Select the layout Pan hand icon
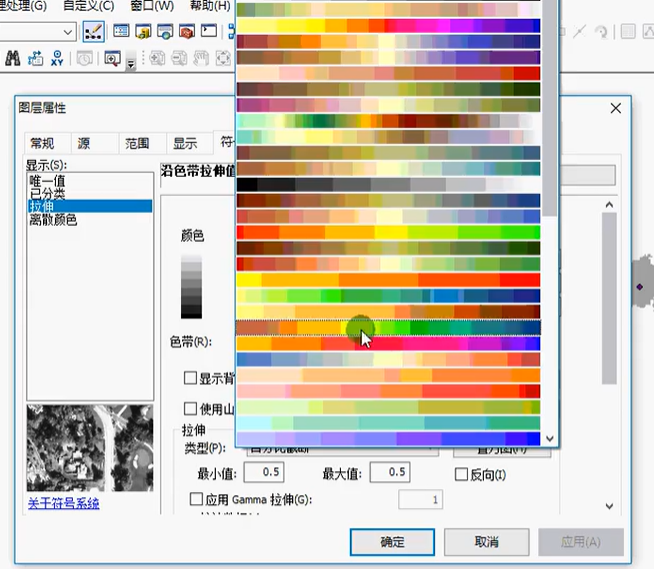This screenshot has height=569, width=654. click(201, 58)
